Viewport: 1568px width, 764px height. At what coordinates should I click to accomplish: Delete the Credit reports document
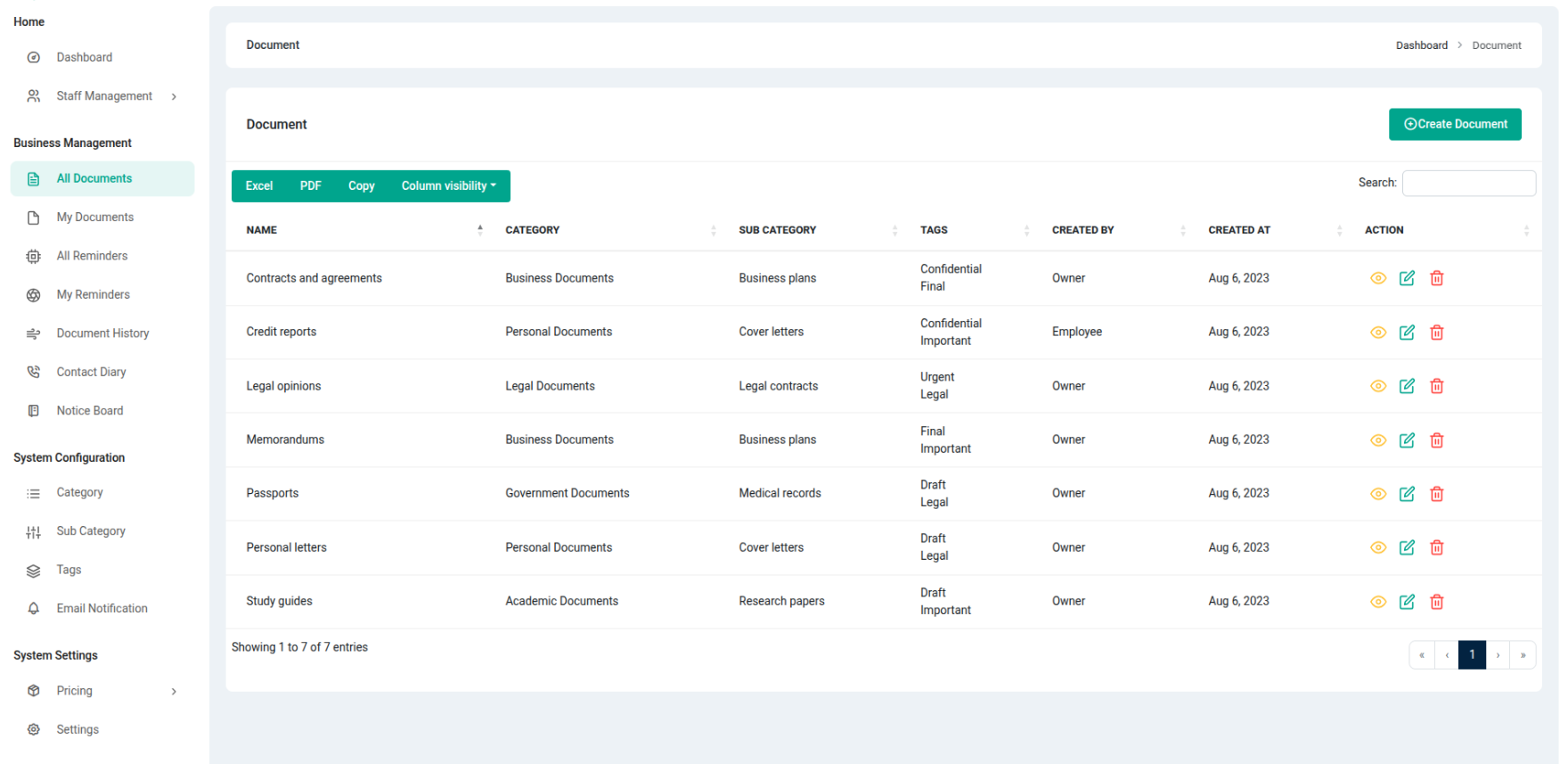pos(1436,333)
